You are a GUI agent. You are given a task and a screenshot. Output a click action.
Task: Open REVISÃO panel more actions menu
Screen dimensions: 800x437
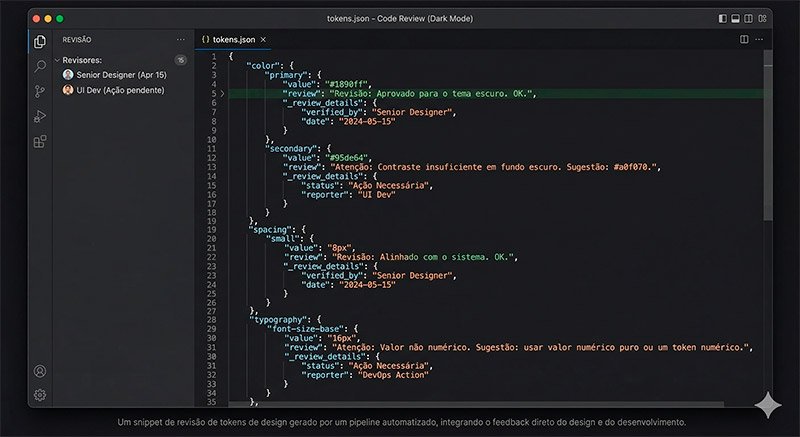pos(181,40)
